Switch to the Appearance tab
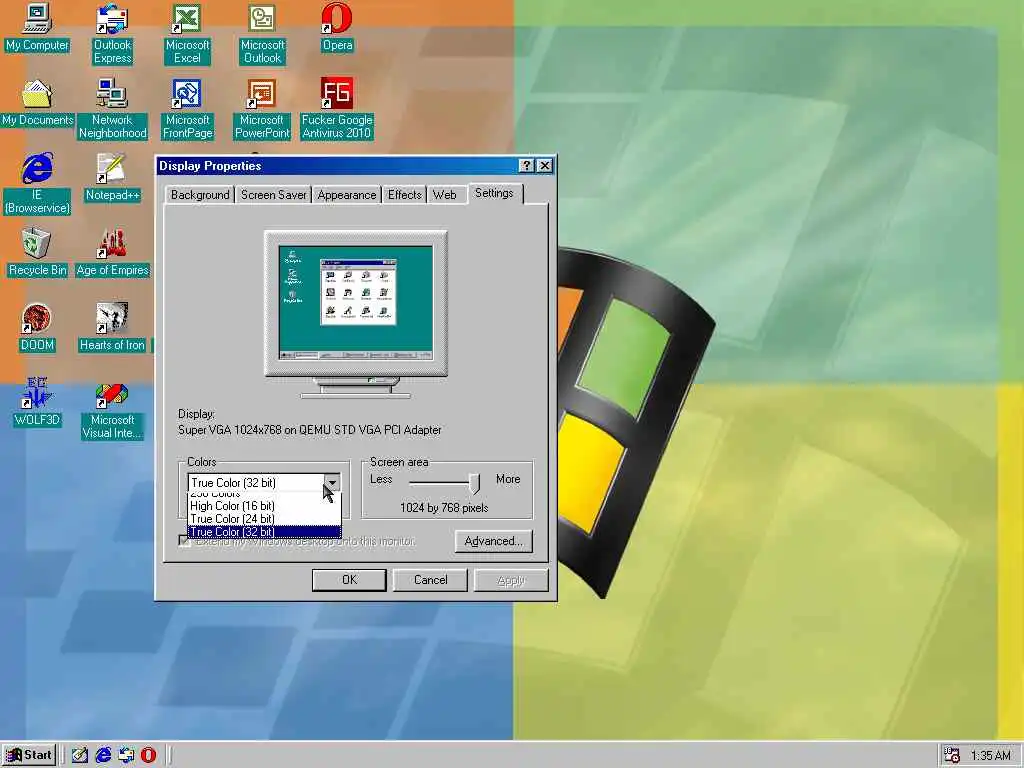Image resolution: width=1024 pixels, height=768 pixels. coord(347,195)
